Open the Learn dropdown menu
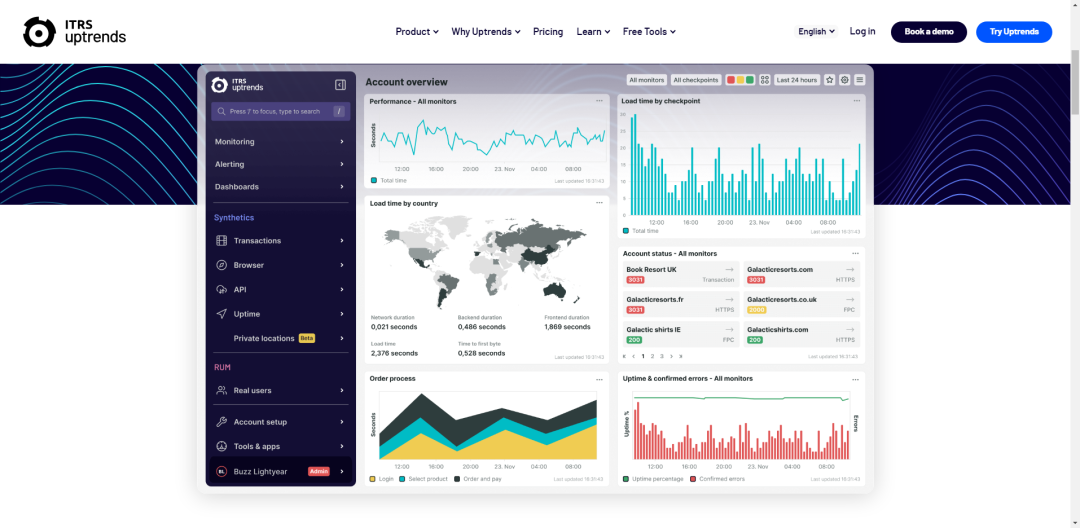The image size is (1080, 528). pyautogui.click(x=593, y=32)
